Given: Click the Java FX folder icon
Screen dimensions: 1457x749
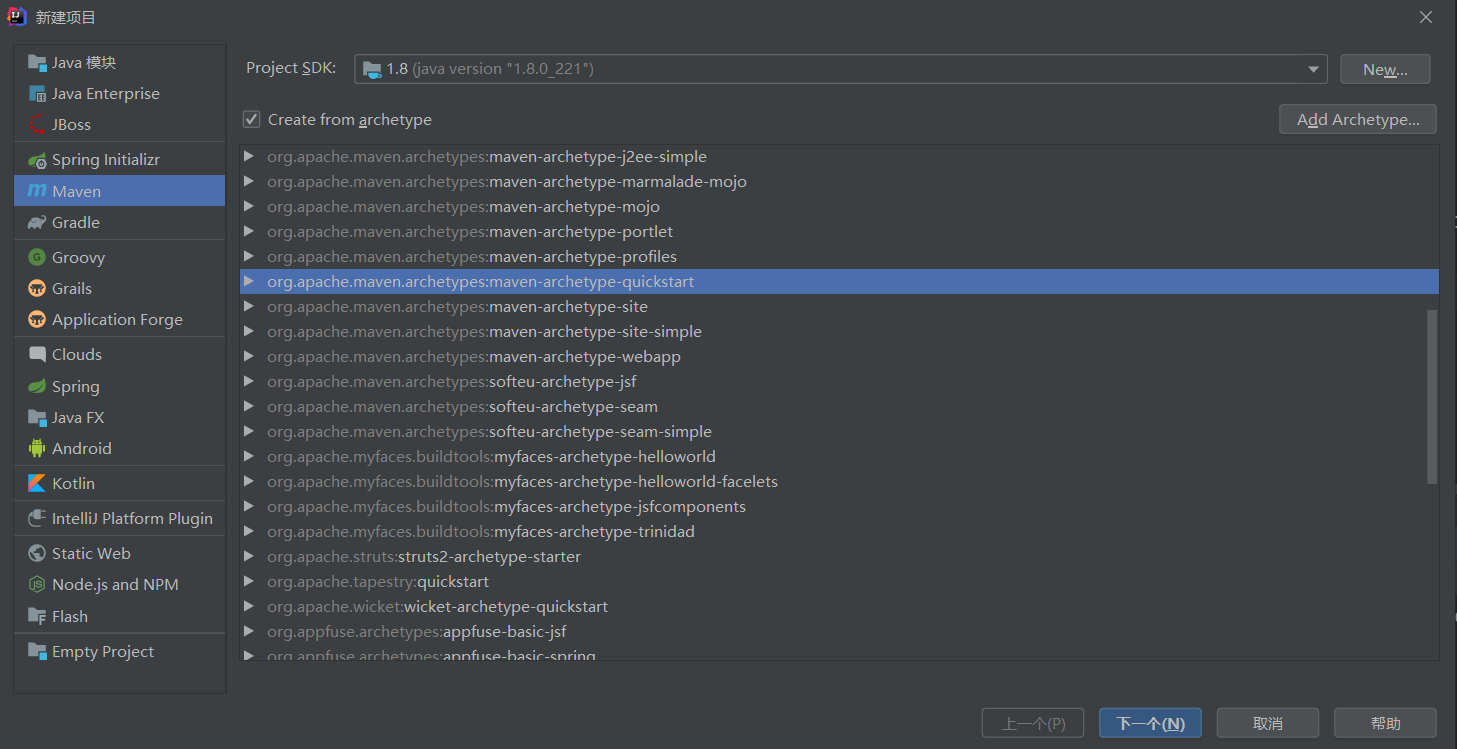Looking at the screenshot, I should [37, 417].
